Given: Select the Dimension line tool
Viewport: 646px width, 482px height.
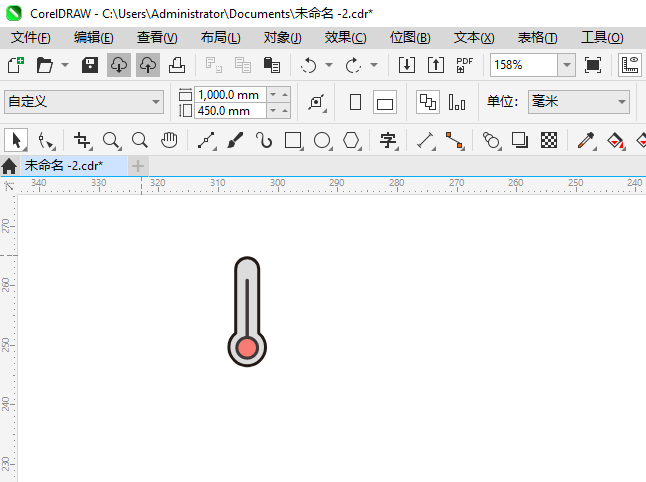Looking at the screenshot, I should tap(426, 140).
